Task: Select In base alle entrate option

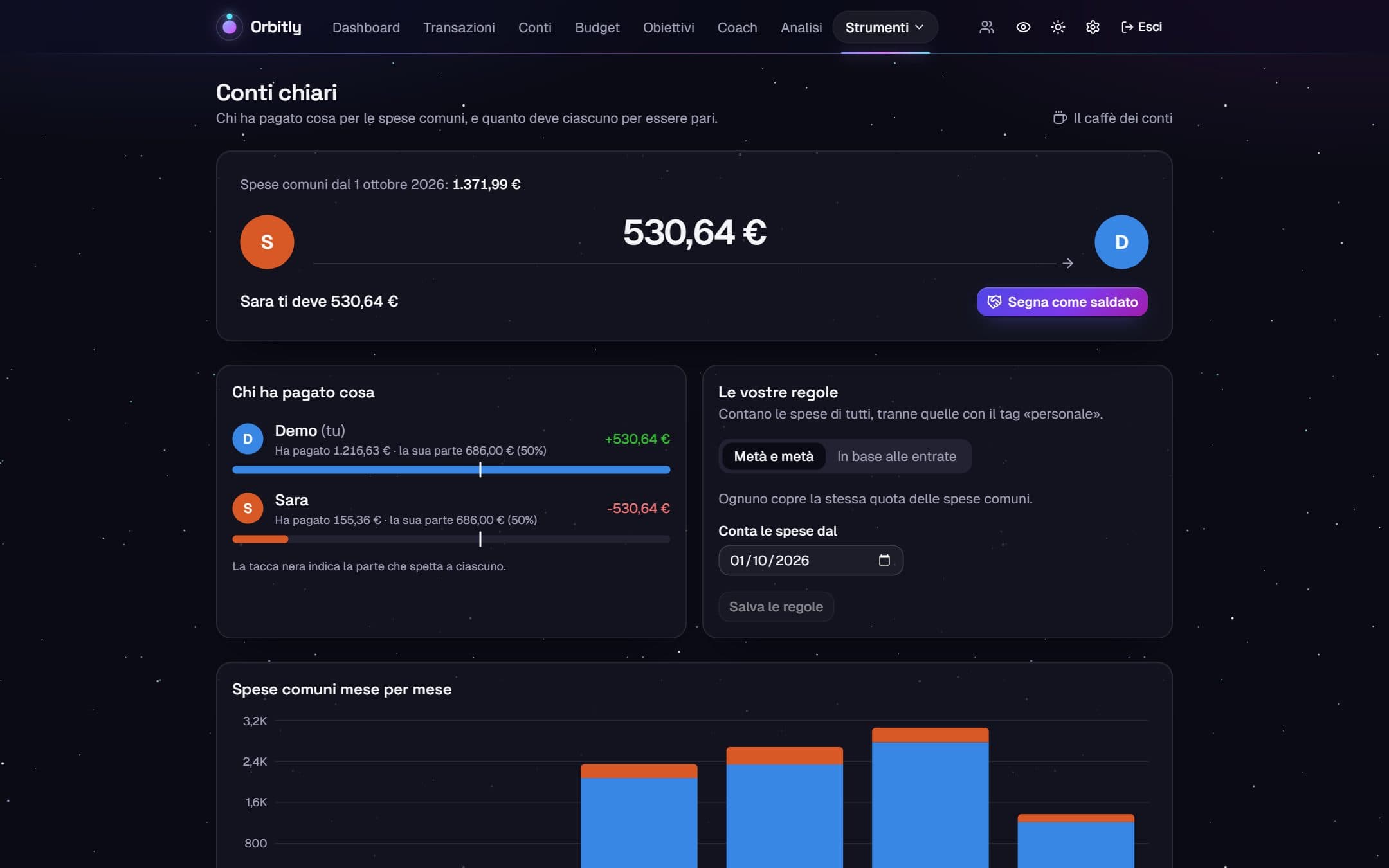Action: (x=896, y=456)
